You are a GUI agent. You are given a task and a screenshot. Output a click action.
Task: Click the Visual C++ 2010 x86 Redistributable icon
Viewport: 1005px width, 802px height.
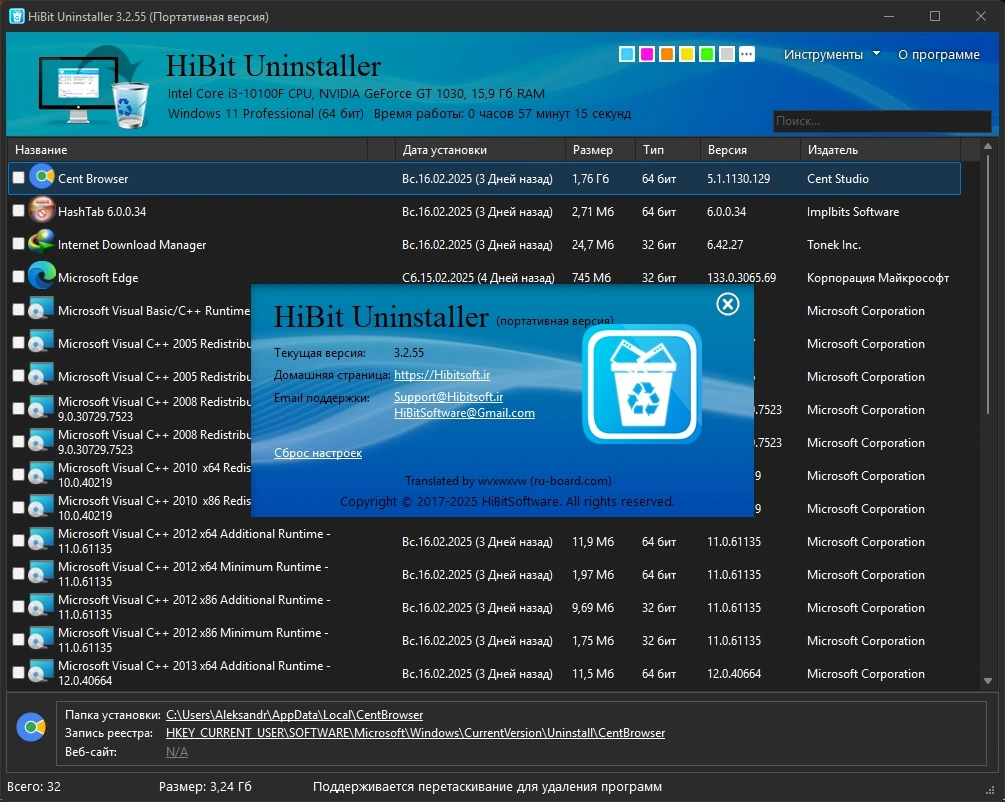click(42, 508)
